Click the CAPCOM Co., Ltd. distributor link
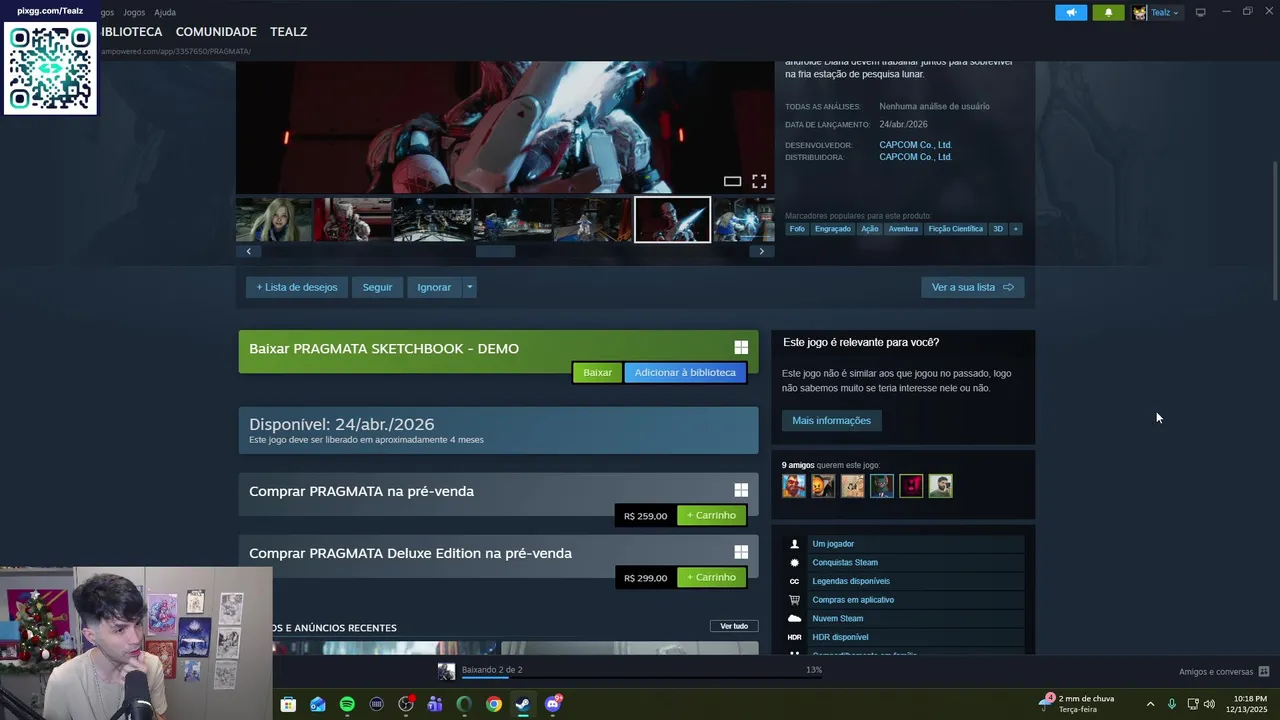This screenshot has width=1280, height=720. click(915, 157)
